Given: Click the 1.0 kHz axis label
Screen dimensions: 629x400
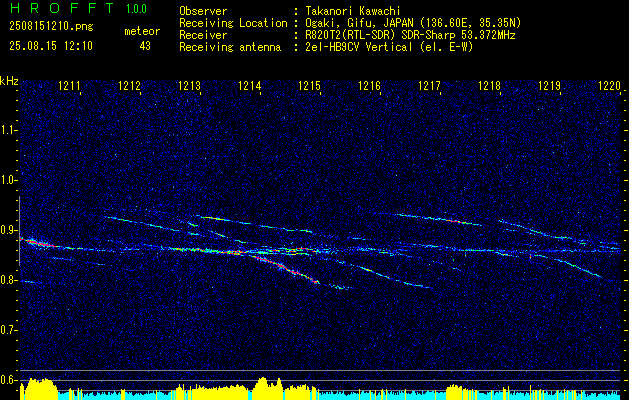Looking at the screenshot, I should (x=8, y=181).
